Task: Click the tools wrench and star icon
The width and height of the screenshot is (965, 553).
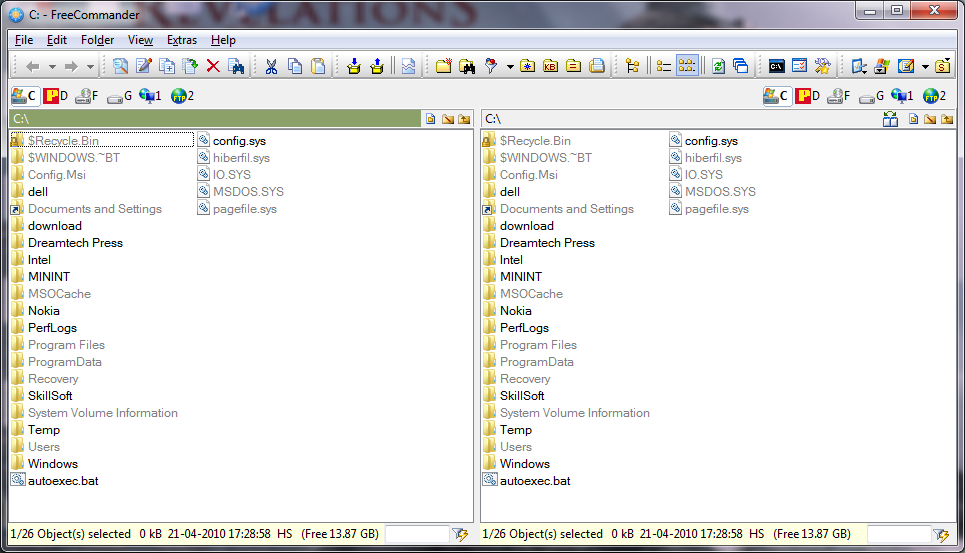Action: (823, 66)
